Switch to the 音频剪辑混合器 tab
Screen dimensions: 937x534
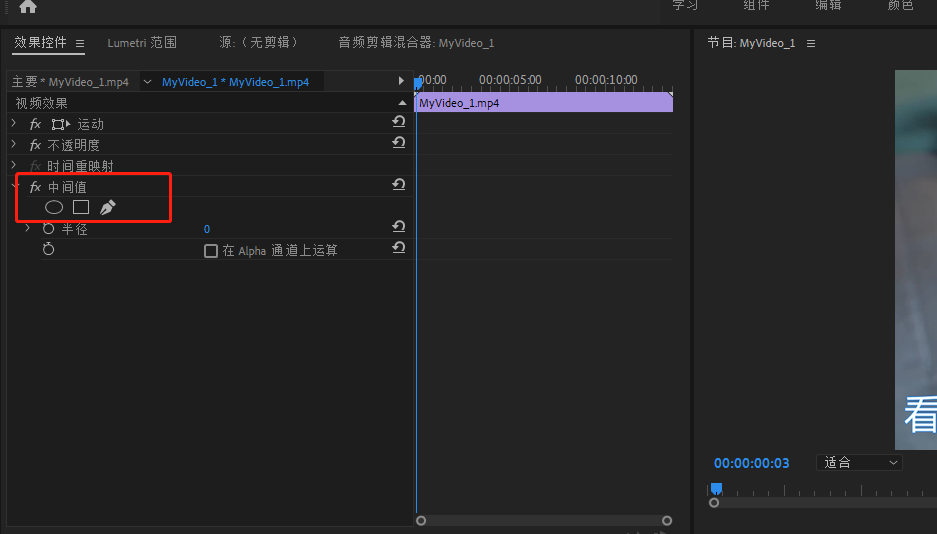coord(415,43)
